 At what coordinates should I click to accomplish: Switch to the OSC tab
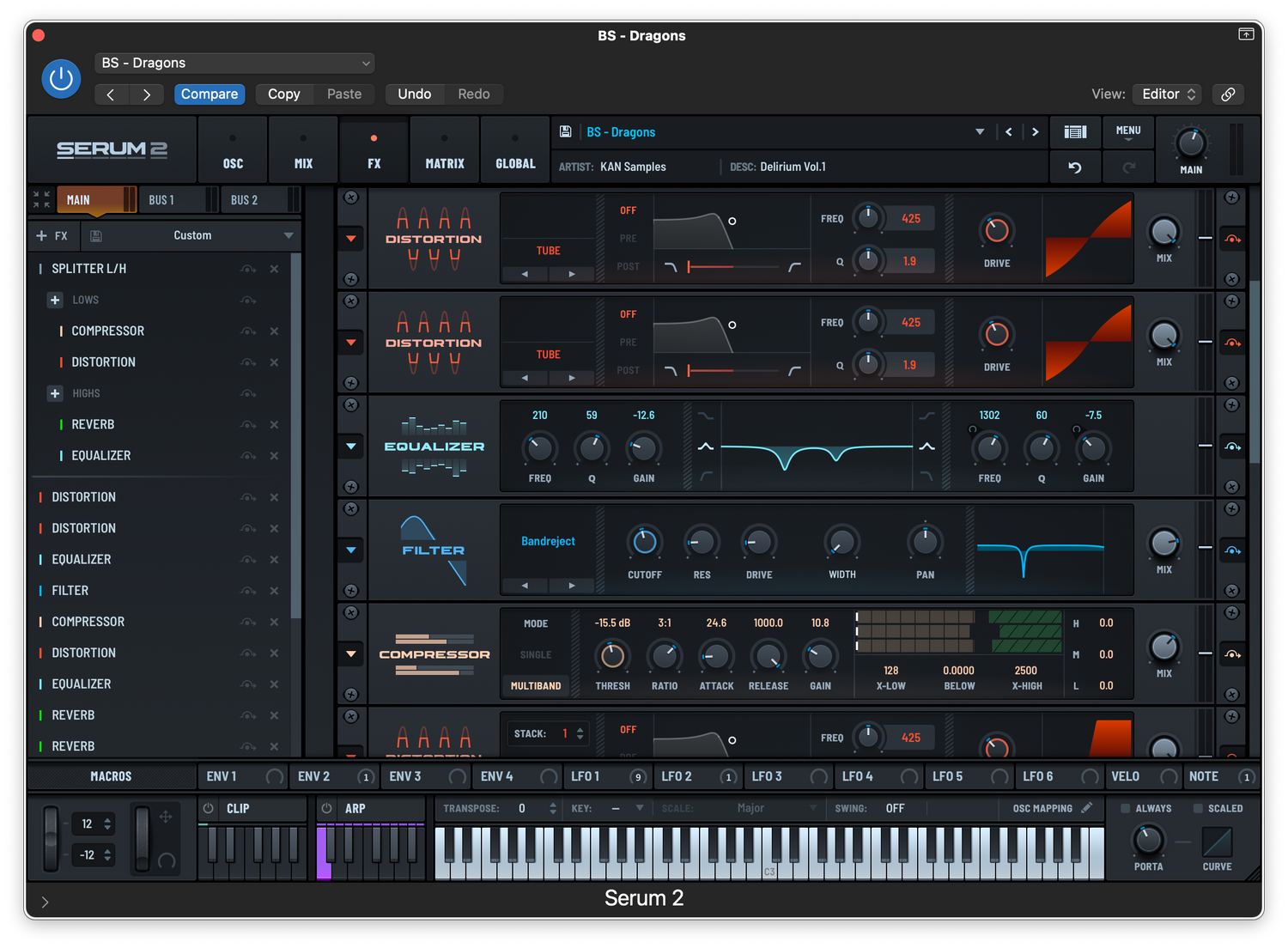click(233, 151)
